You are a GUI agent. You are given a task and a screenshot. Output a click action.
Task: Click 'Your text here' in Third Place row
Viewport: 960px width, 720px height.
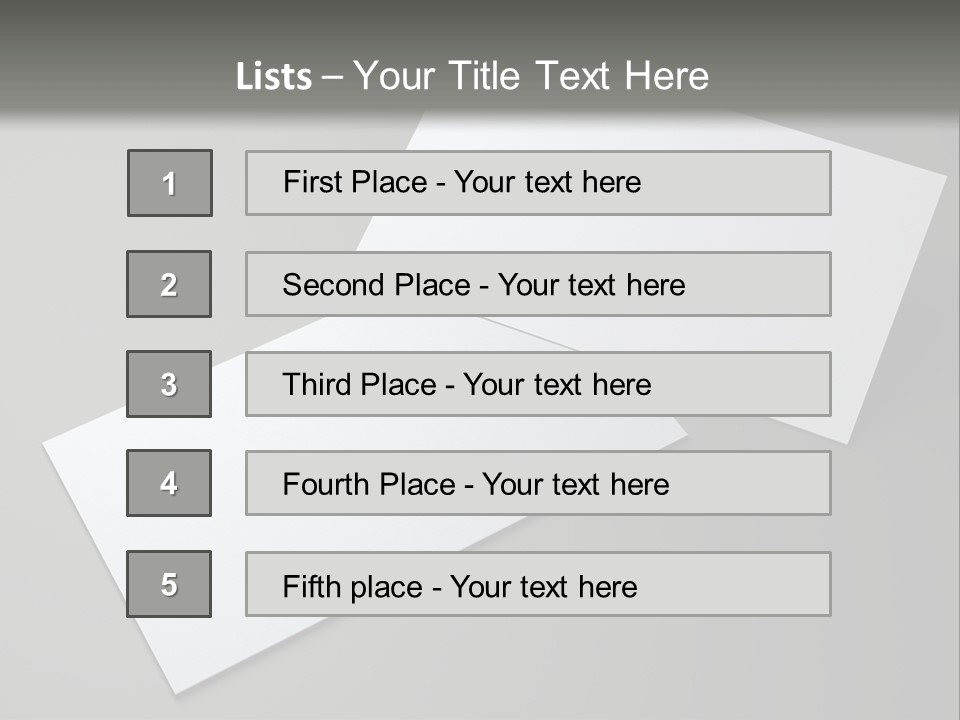(557, 385)
